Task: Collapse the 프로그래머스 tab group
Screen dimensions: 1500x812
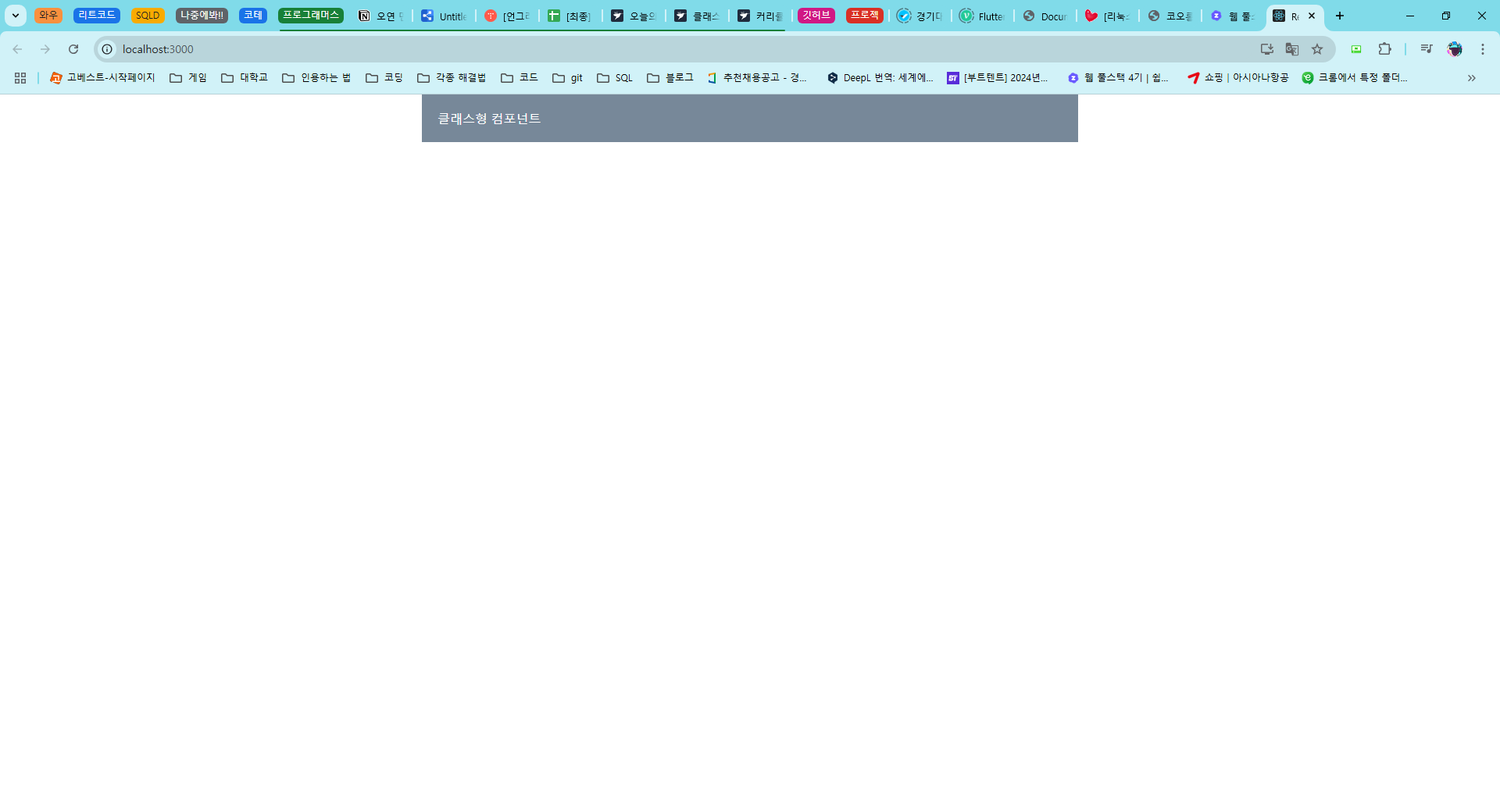Action: [x=311, y=16]
